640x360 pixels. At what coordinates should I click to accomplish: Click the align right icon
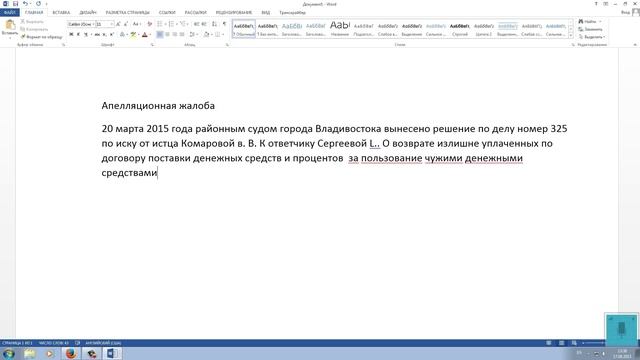click(x=175, y=35)
